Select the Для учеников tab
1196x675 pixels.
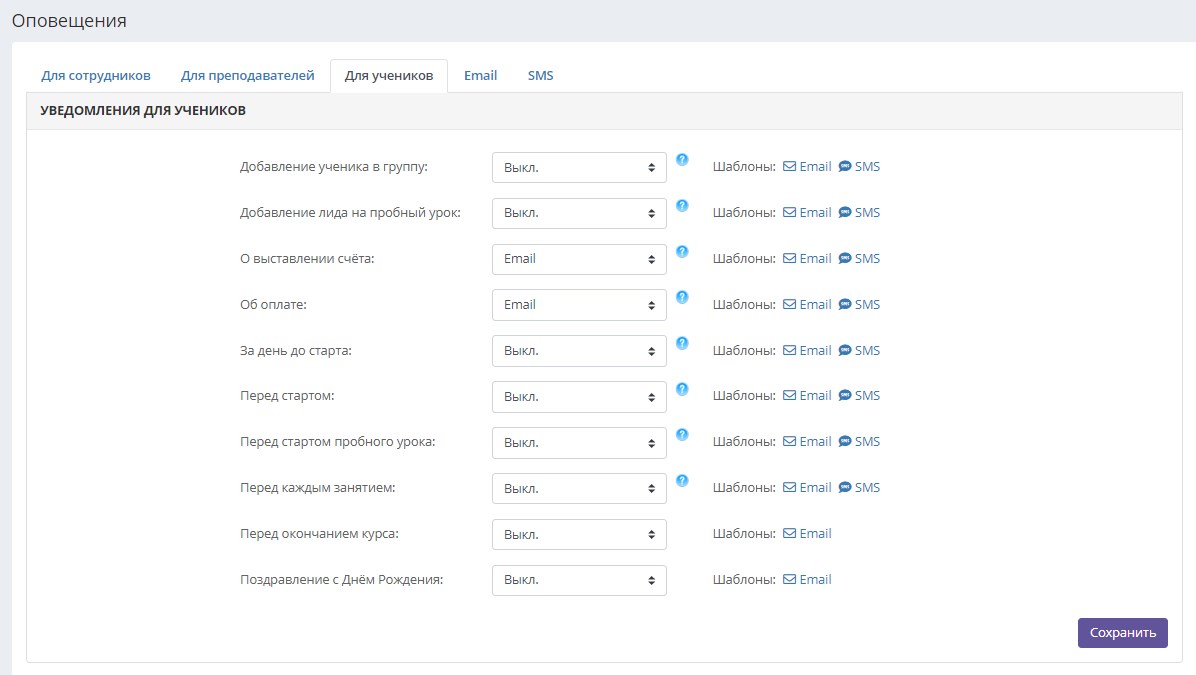389,76
